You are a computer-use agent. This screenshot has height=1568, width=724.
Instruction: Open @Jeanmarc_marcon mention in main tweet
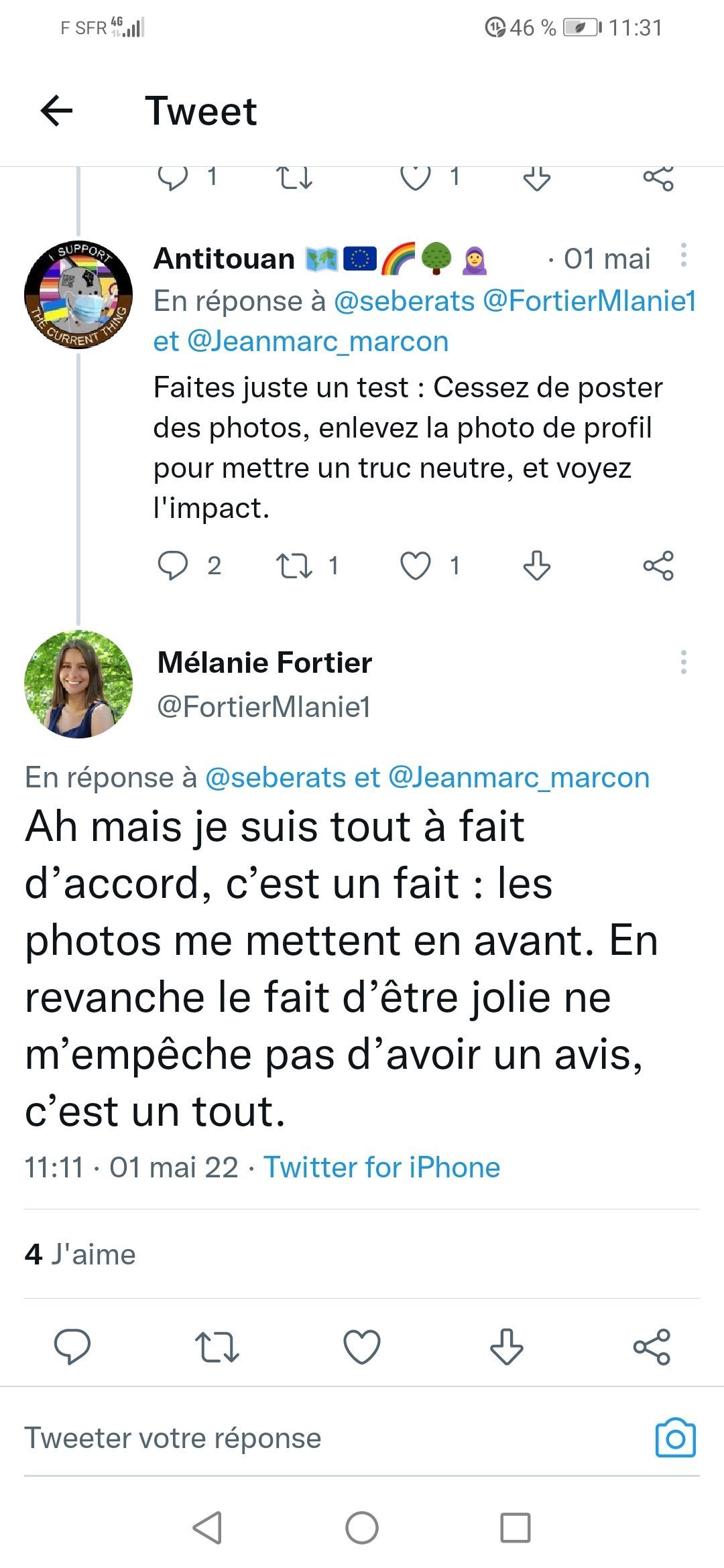[x=519, y=777]
